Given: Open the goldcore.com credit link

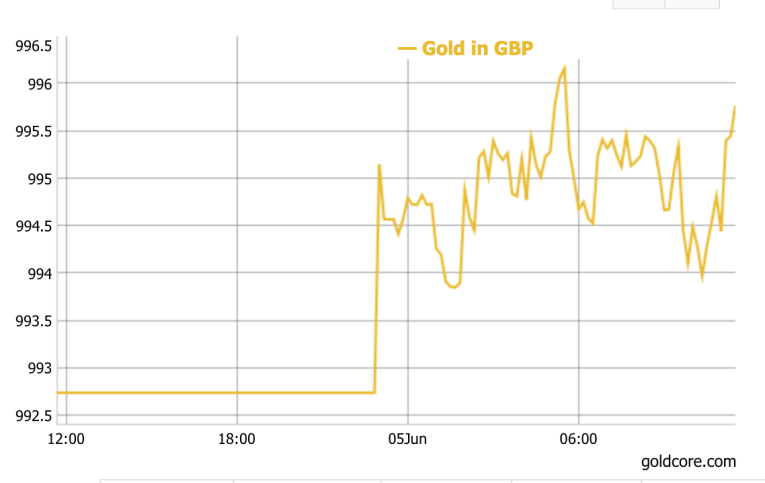Looking at the screenshot, I should (x=689, y=461).
